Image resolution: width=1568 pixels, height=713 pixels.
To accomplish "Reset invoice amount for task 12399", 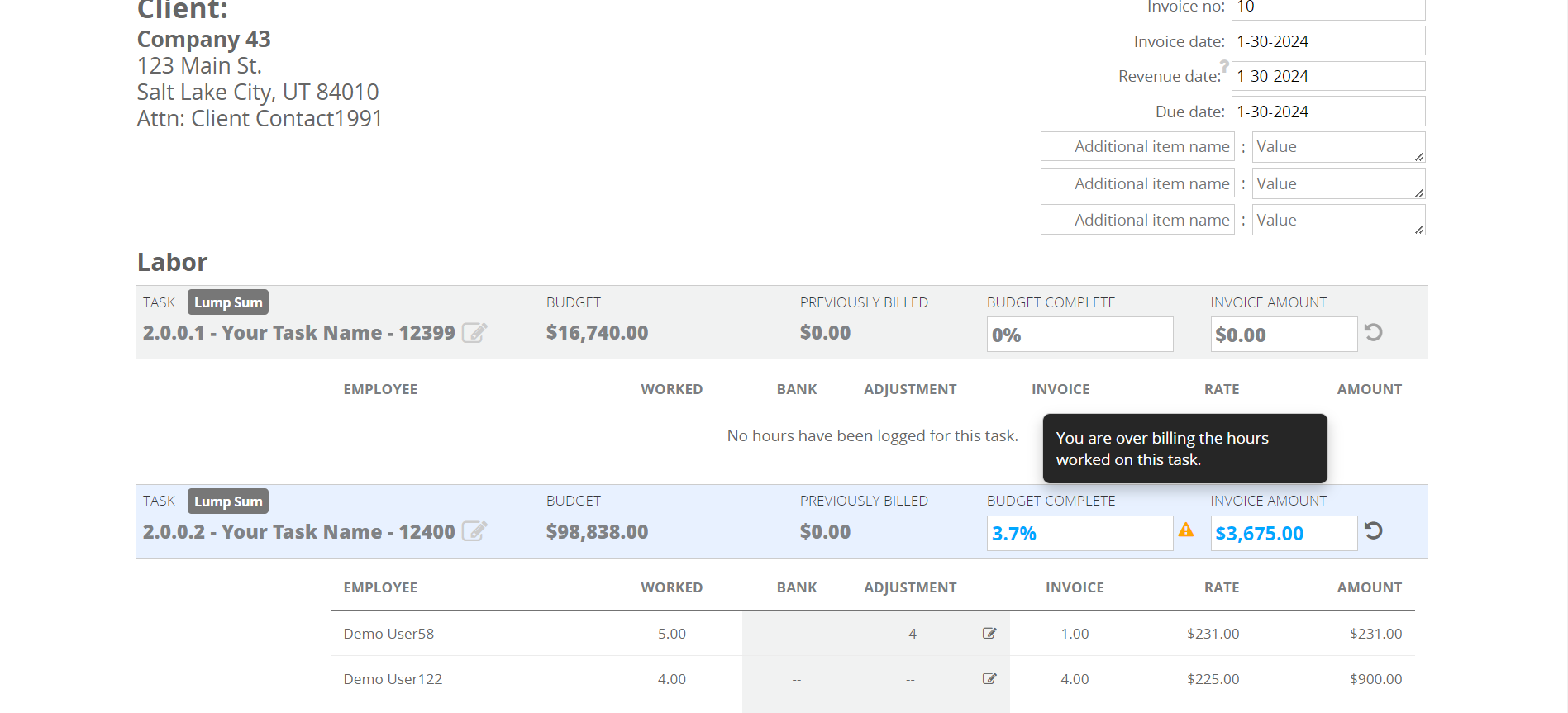I will pyautogui.click(x=1373, y=332).
